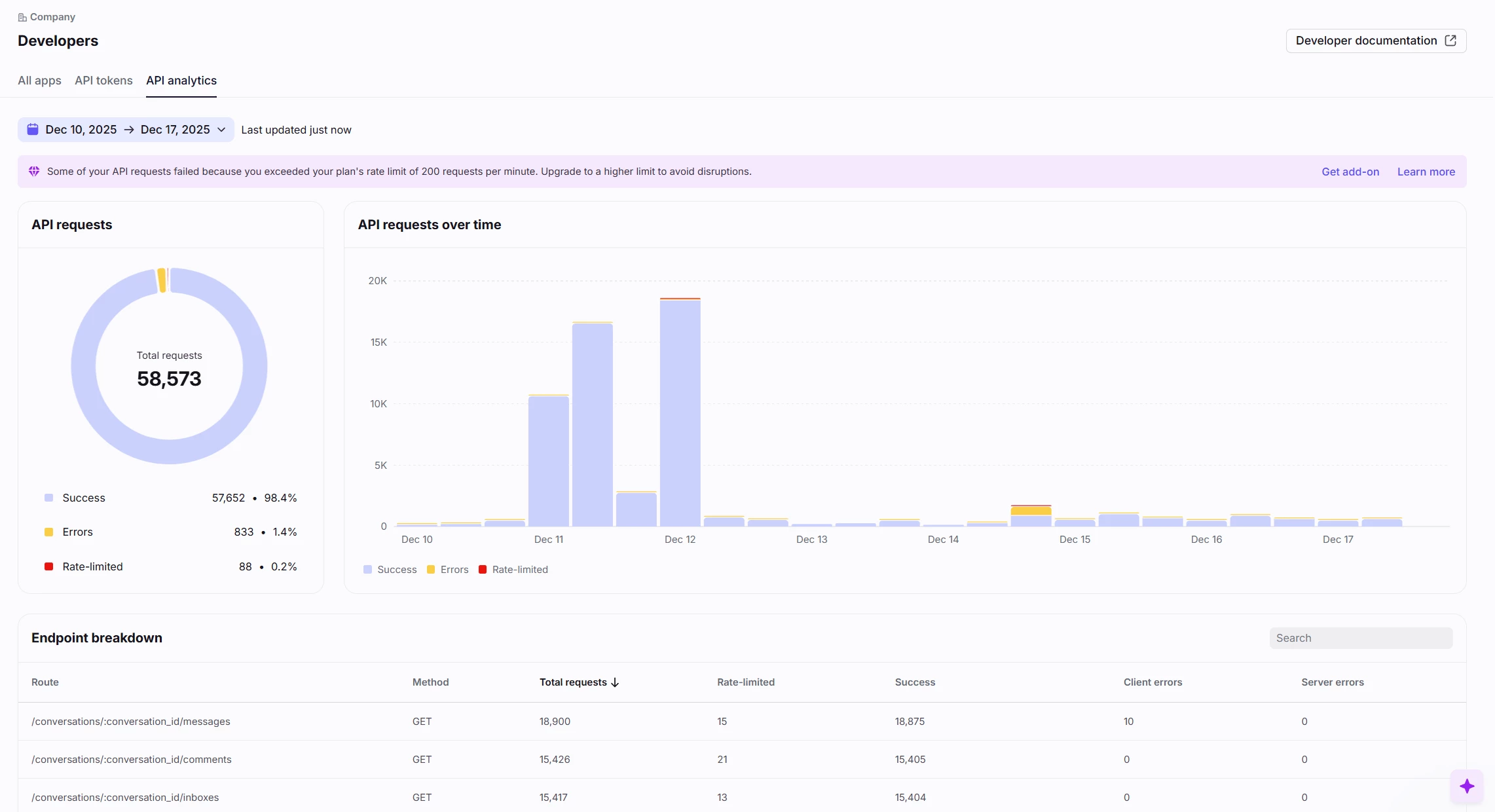Switch to the API tokens tab
Image resolution: width=1495 pixels, height=812 pixels.
(103, 81)
